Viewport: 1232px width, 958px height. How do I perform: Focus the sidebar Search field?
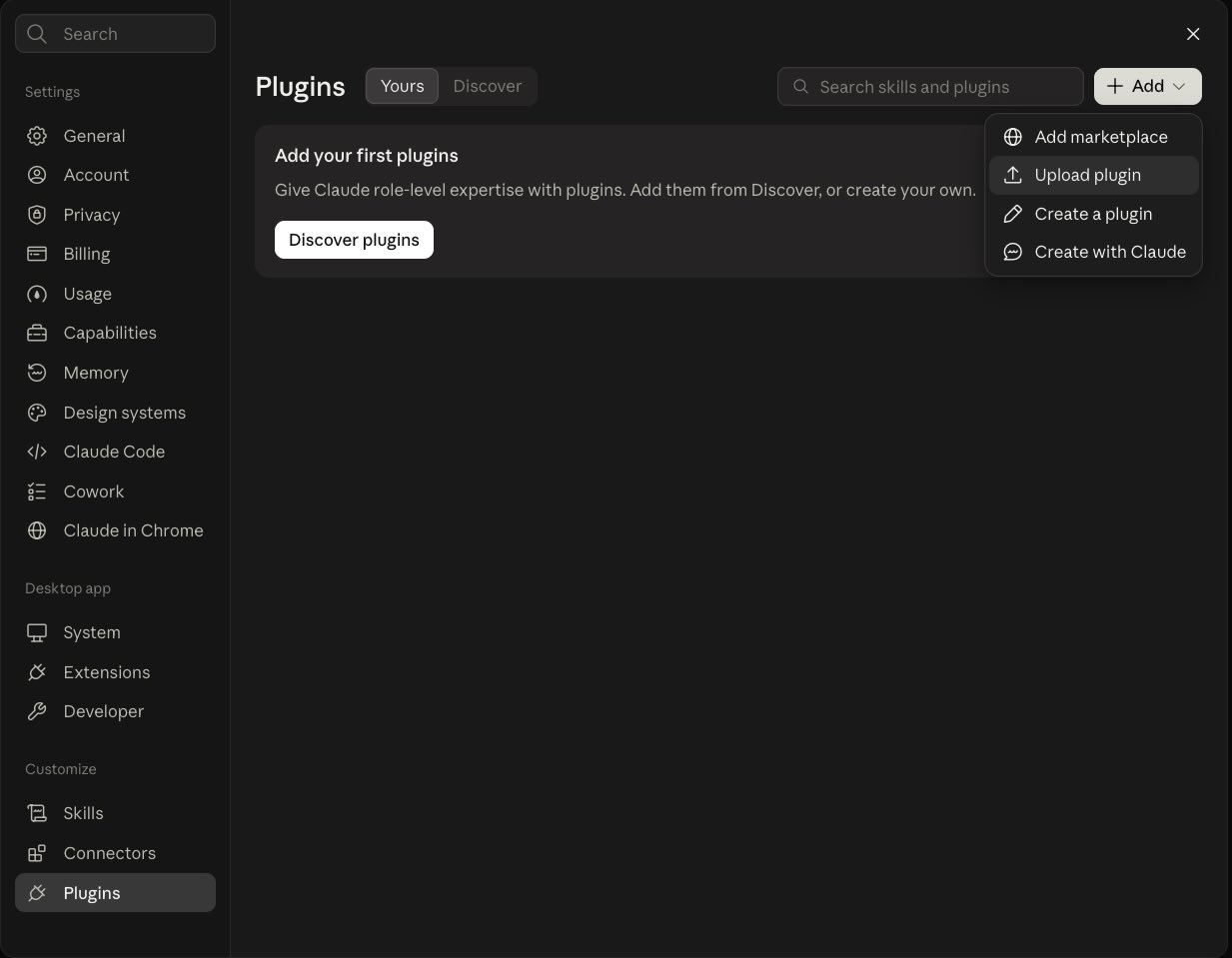pos(115,34)
